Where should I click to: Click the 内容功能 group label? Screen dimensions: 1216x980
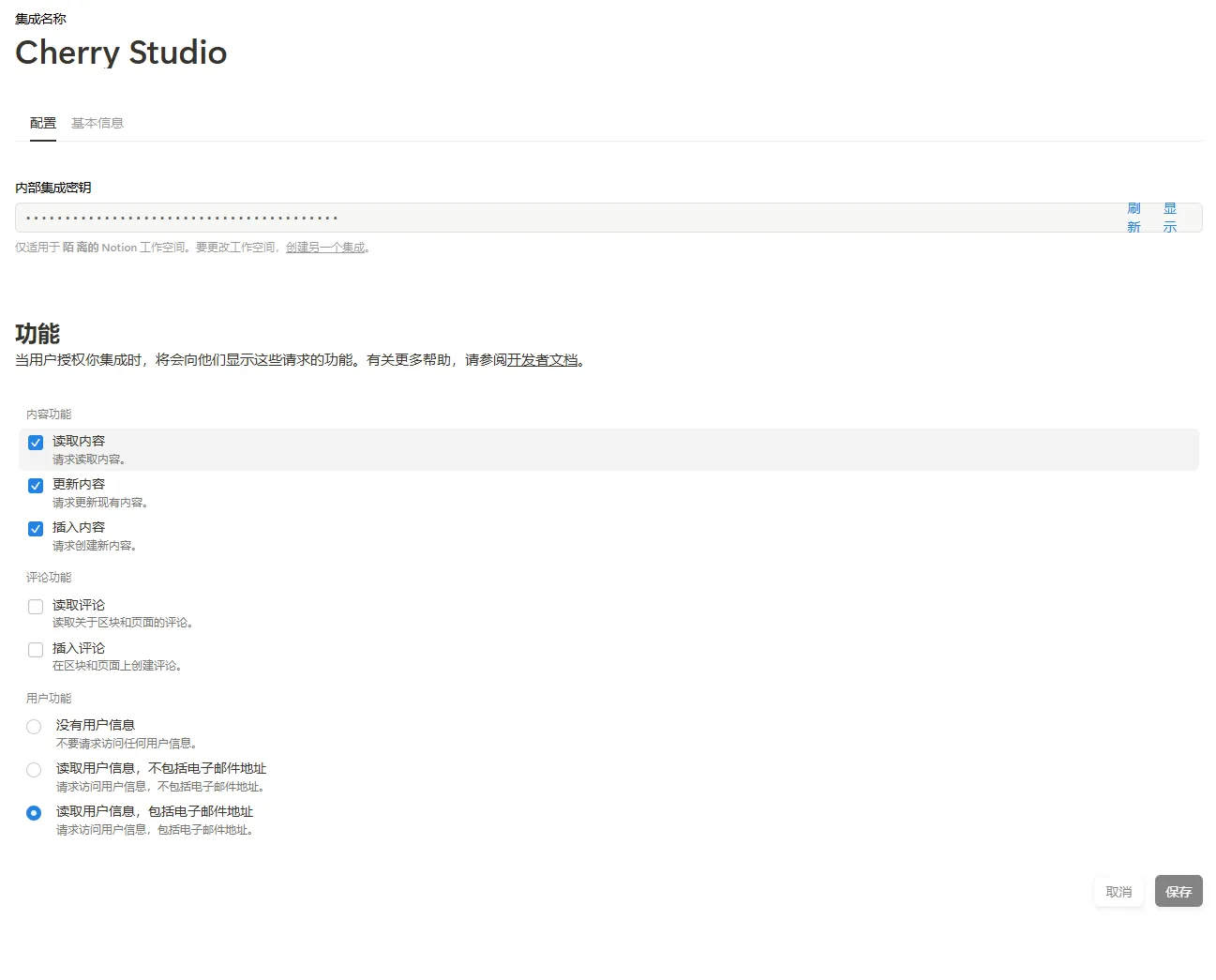click(x=49, y=415)
